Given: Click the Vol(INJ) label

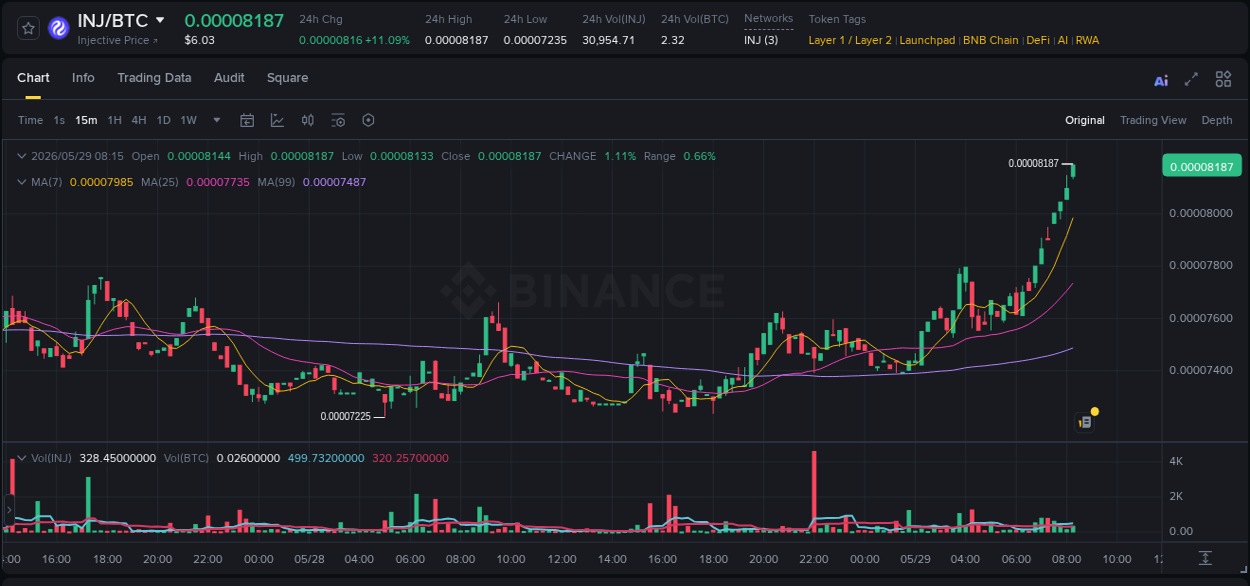Looking at the screenshot, I should point(51,458).
